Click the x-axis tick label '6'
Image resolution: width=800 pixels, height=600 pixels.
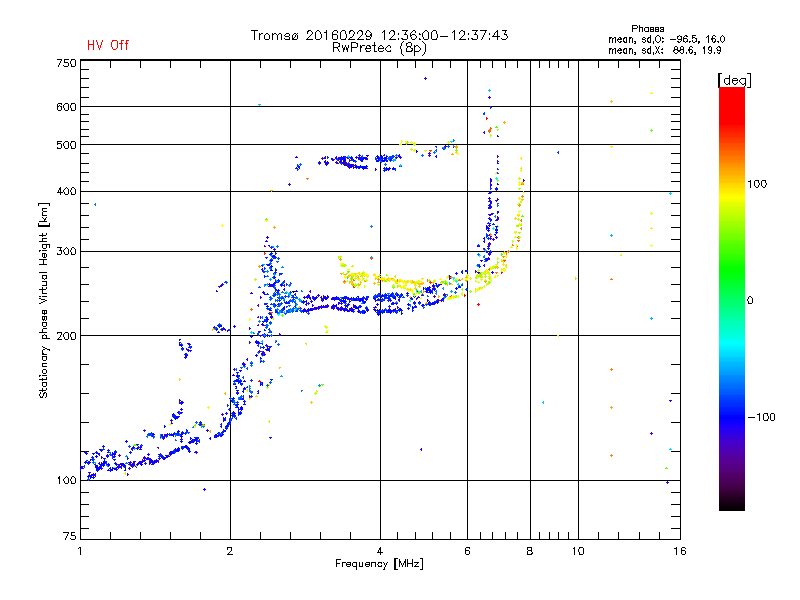pyautogui.click(x=467, y=551)
